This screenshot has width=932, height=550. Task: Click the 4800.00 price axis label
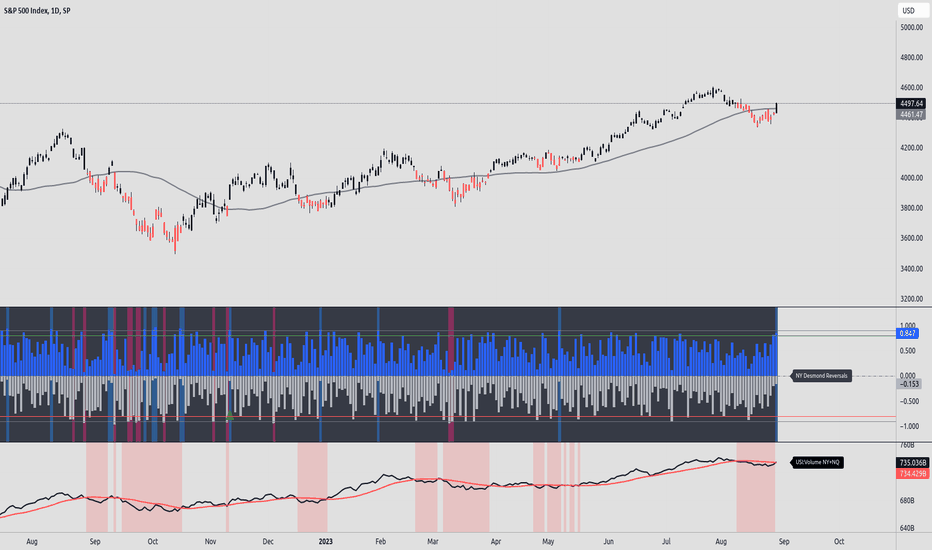coord(912,58)
